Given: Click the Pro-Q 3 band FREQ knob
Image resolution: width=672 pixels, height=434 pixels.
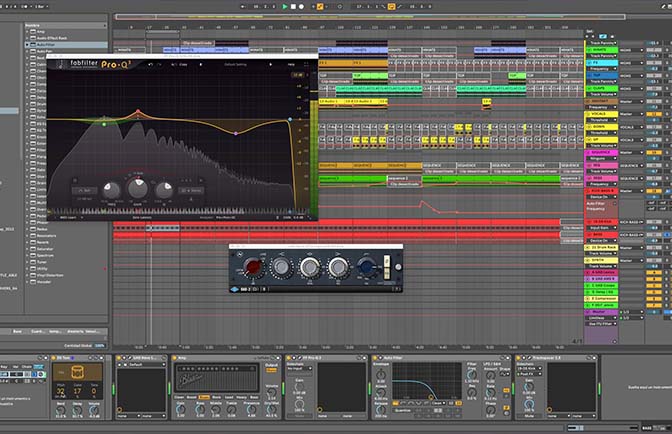Looking at the screenshot, I should coord(112,190).
